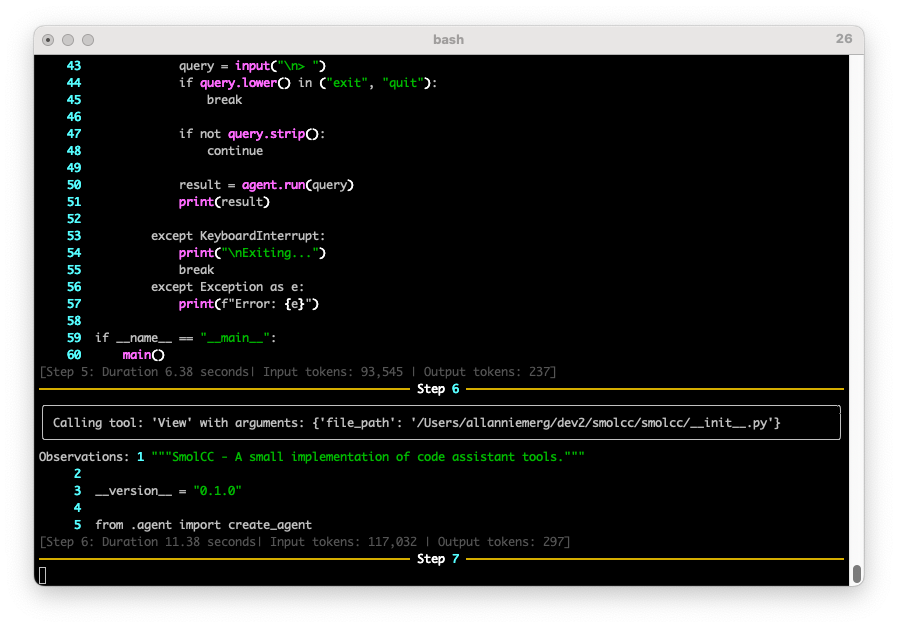Click 'break' on line 55
Screen dimensions: 898x628
(196, 270)
